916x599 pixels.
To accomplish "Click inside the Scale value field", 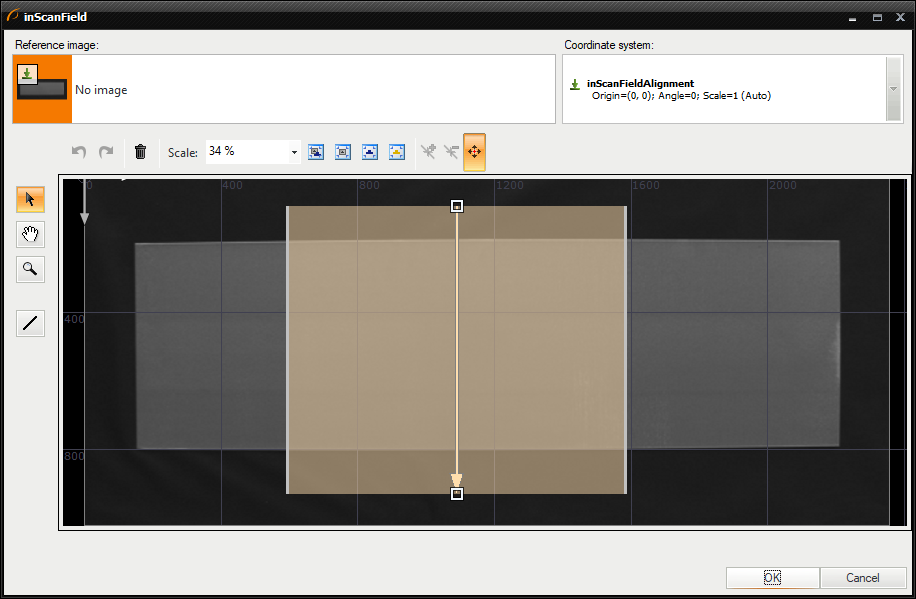I will (x=246, y=152).
